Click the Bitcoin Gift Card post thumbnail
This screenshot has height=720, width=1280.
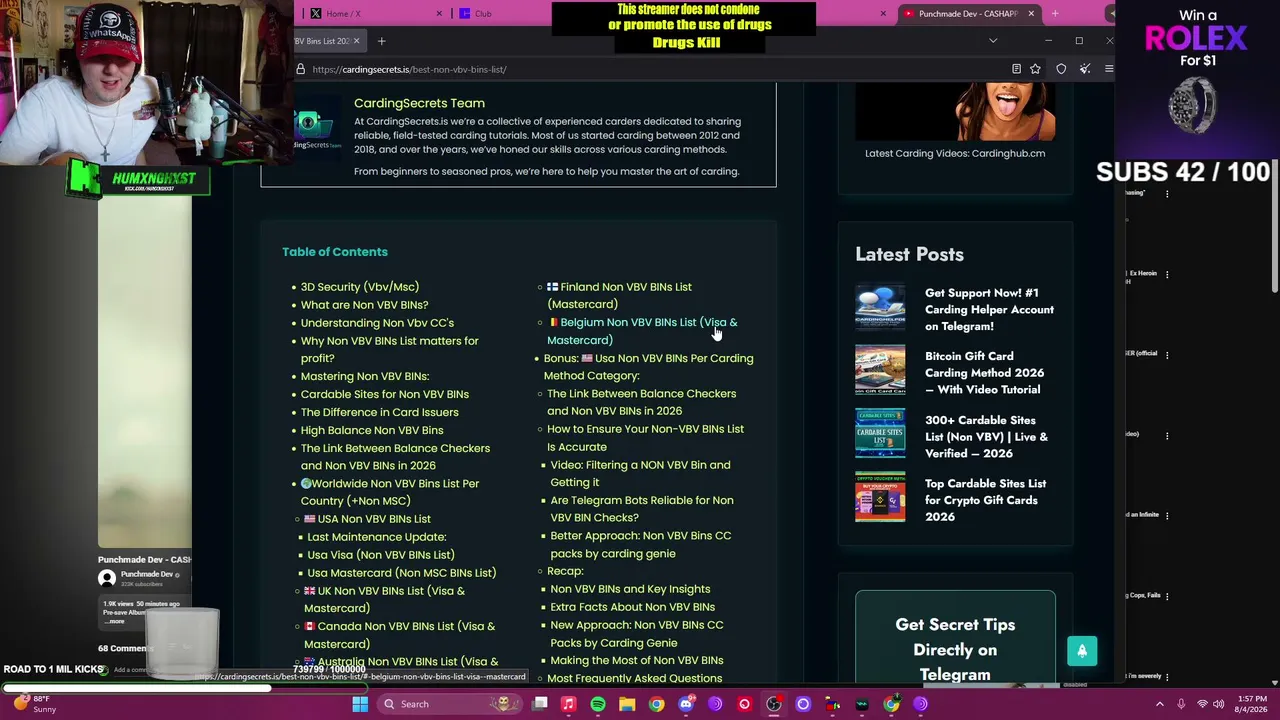880,371
